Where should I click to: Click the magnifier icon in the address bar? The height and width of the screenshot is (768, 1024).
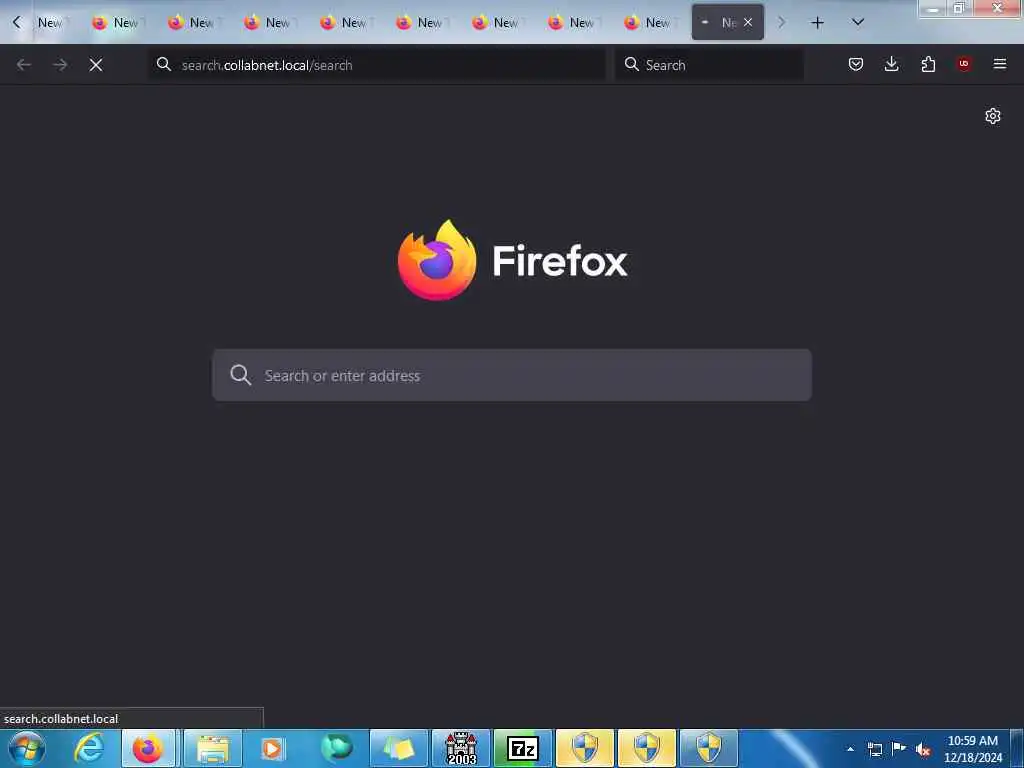(164, 64)
